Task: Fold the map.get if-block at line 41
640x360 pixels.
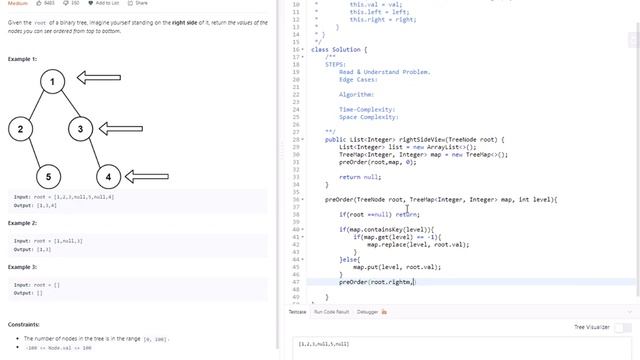Action: [302, 237]
